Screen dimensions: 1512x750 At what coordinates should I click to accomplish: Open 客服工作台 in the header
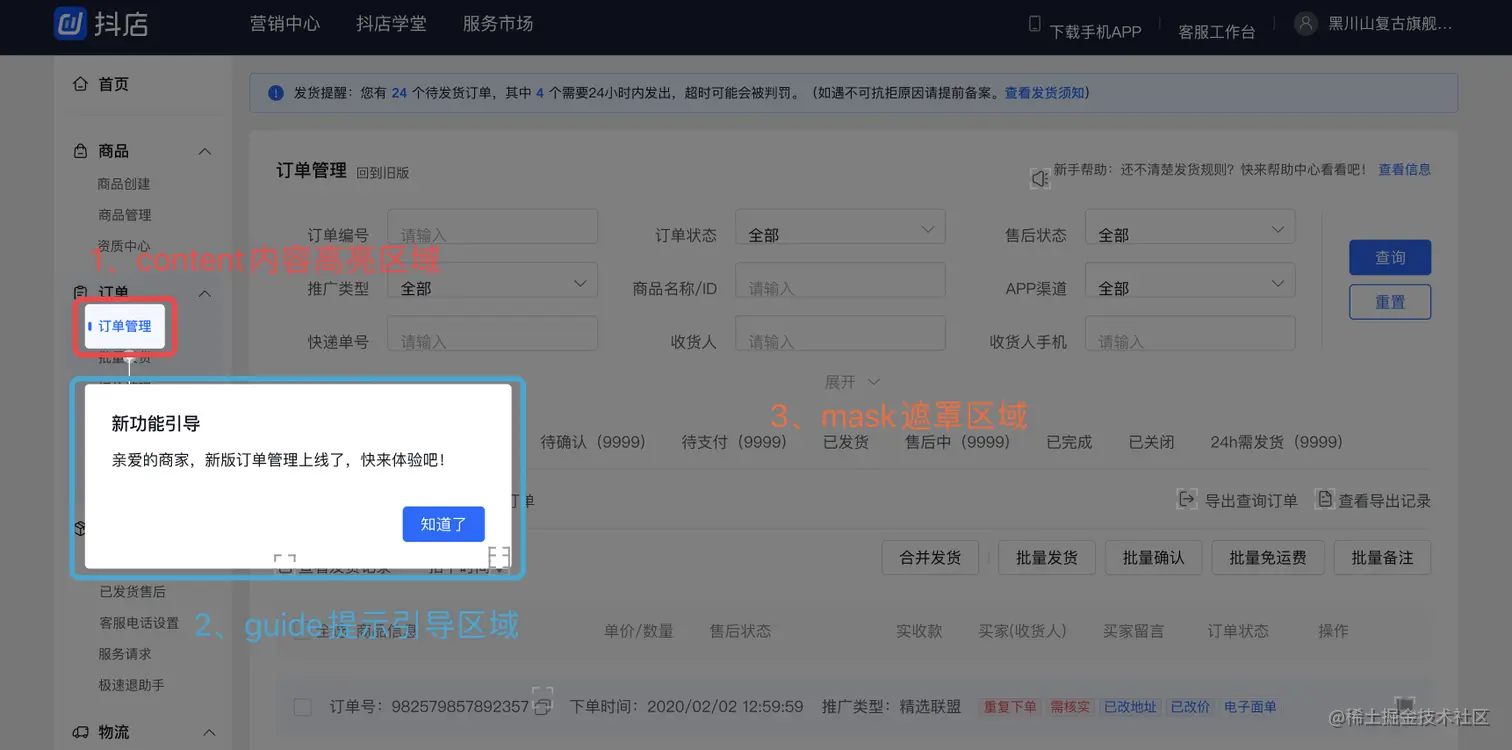1216,31
